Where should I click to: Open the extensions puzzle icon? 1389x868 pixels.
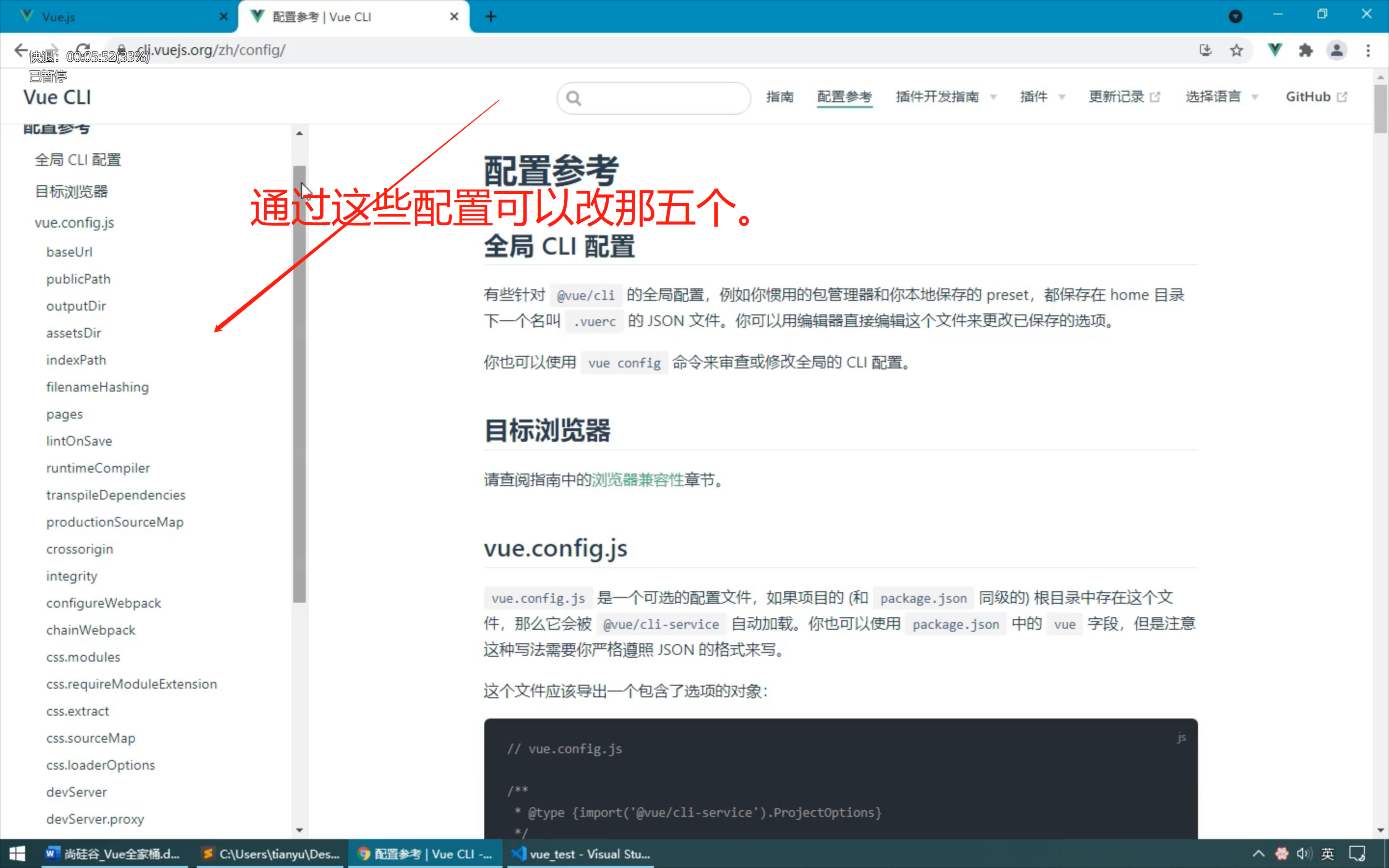point(1306,51)
